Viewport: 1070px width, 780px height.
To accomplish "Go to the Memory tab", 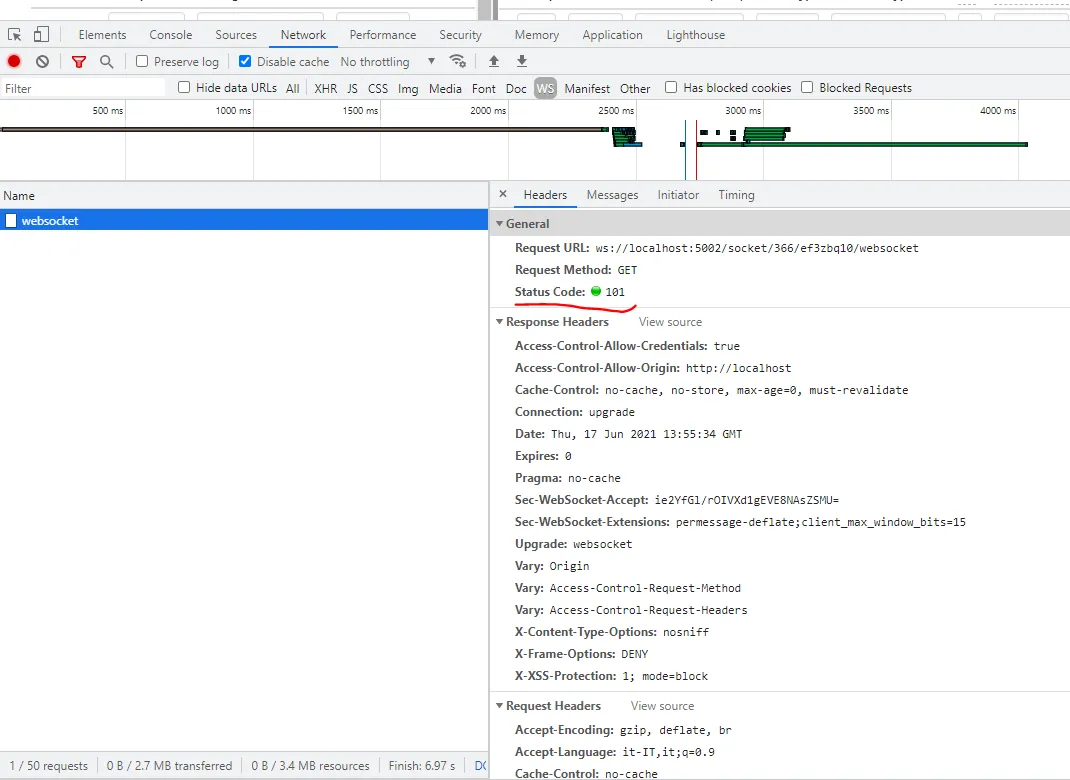I will point(537,35).
